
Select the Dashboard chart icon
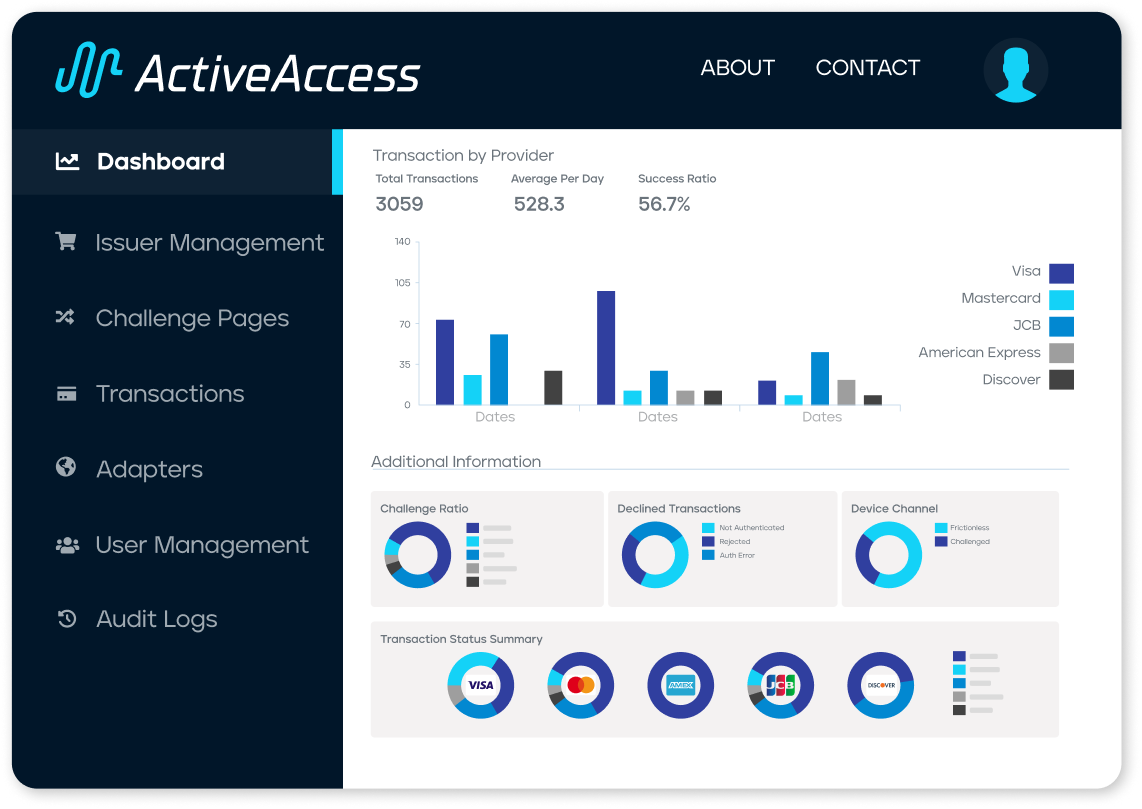click(66, 160)
